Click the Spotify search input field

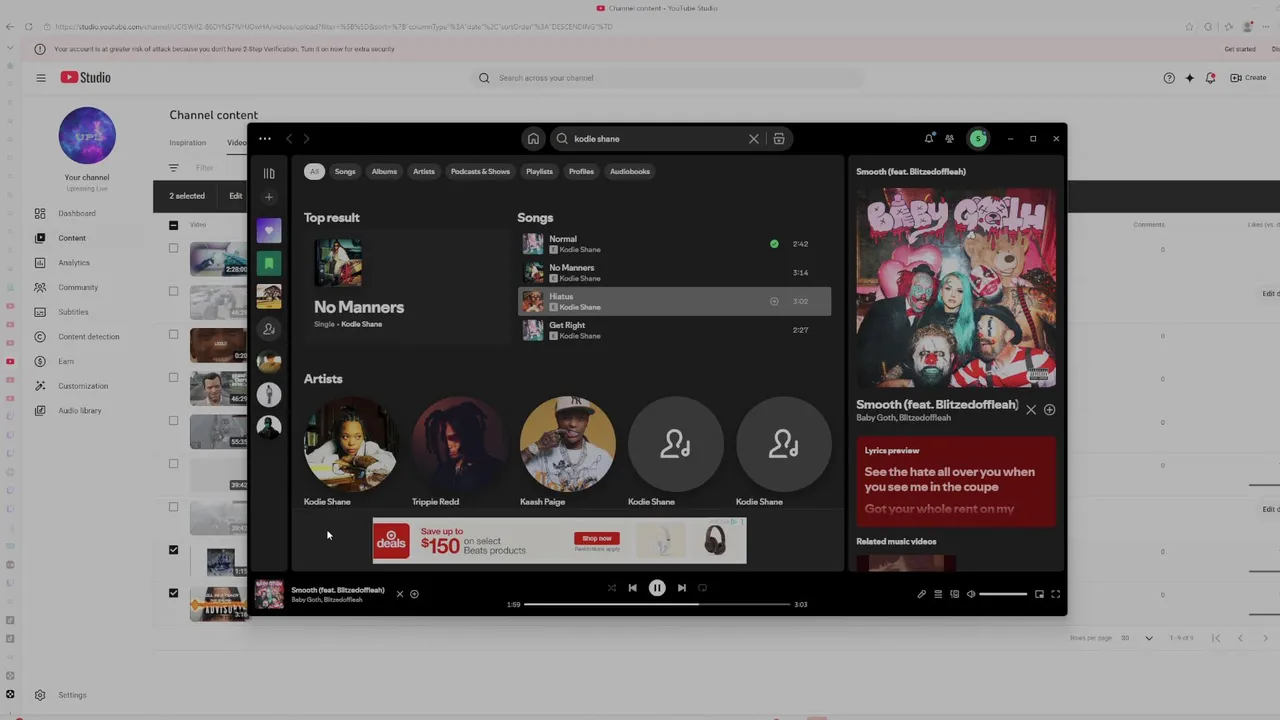coord(658,139)
